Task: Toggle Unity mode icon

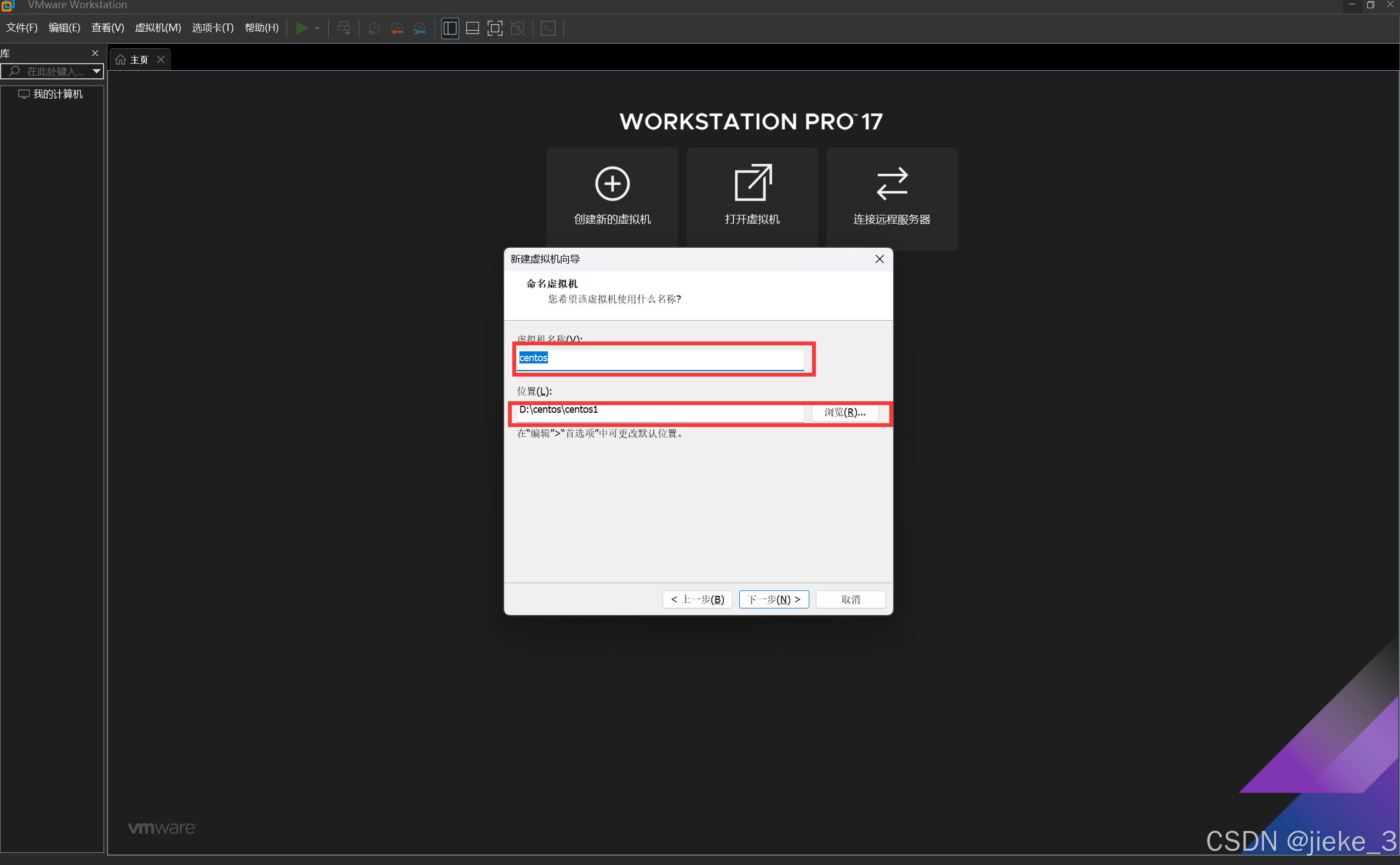Action: [x=518, y=28]
